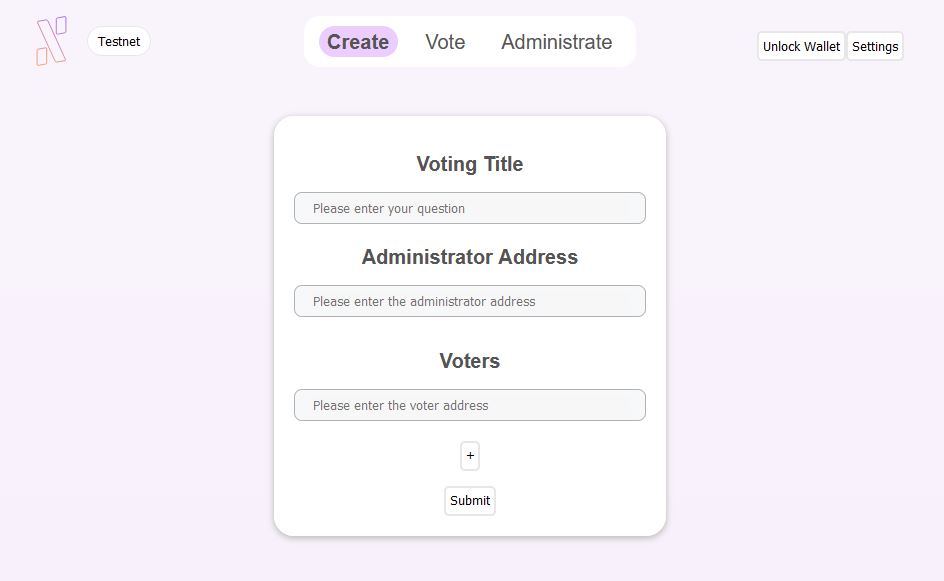
Task: Submit the voting creation form
Action: pos(470,501)
